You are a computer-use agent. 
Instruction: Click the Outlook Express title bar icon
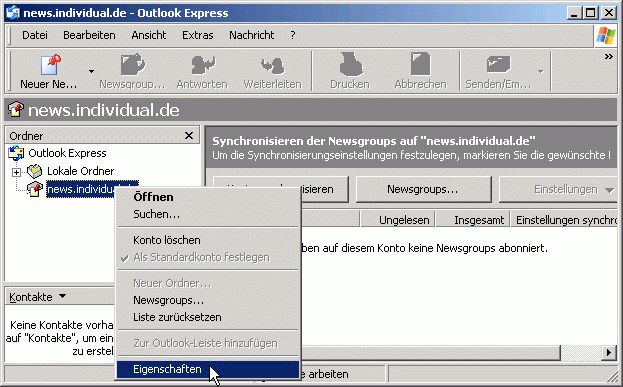point(13,13)
